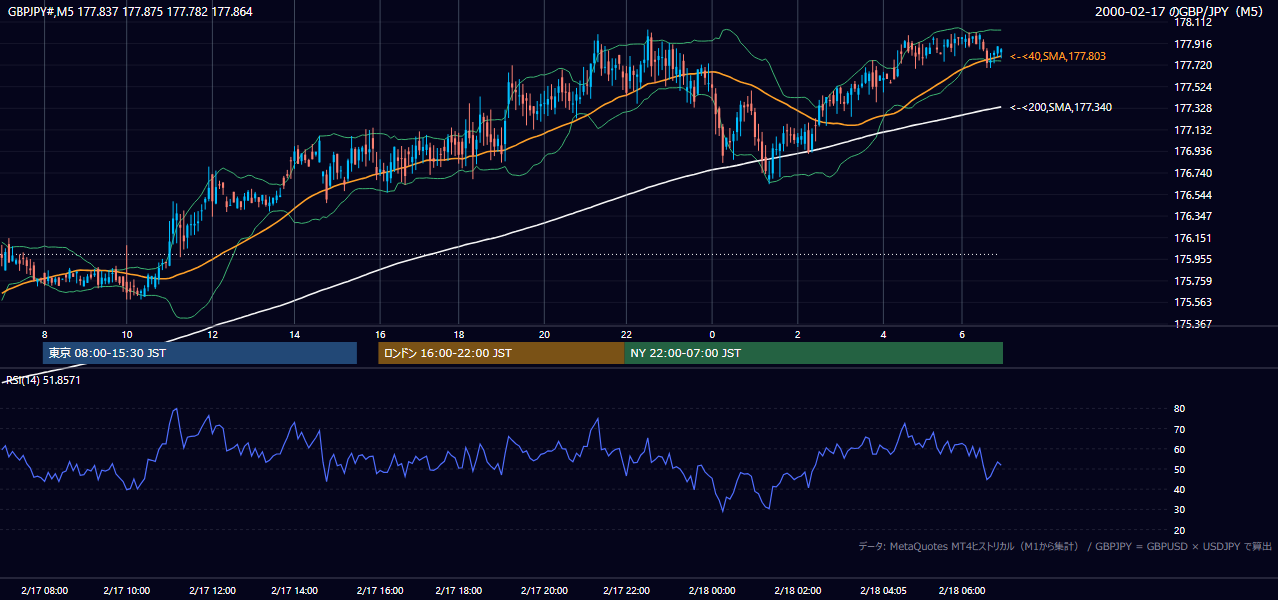Click price axis value 176.151
This screenshot has width=1278, height=600.
[1193, 238]
